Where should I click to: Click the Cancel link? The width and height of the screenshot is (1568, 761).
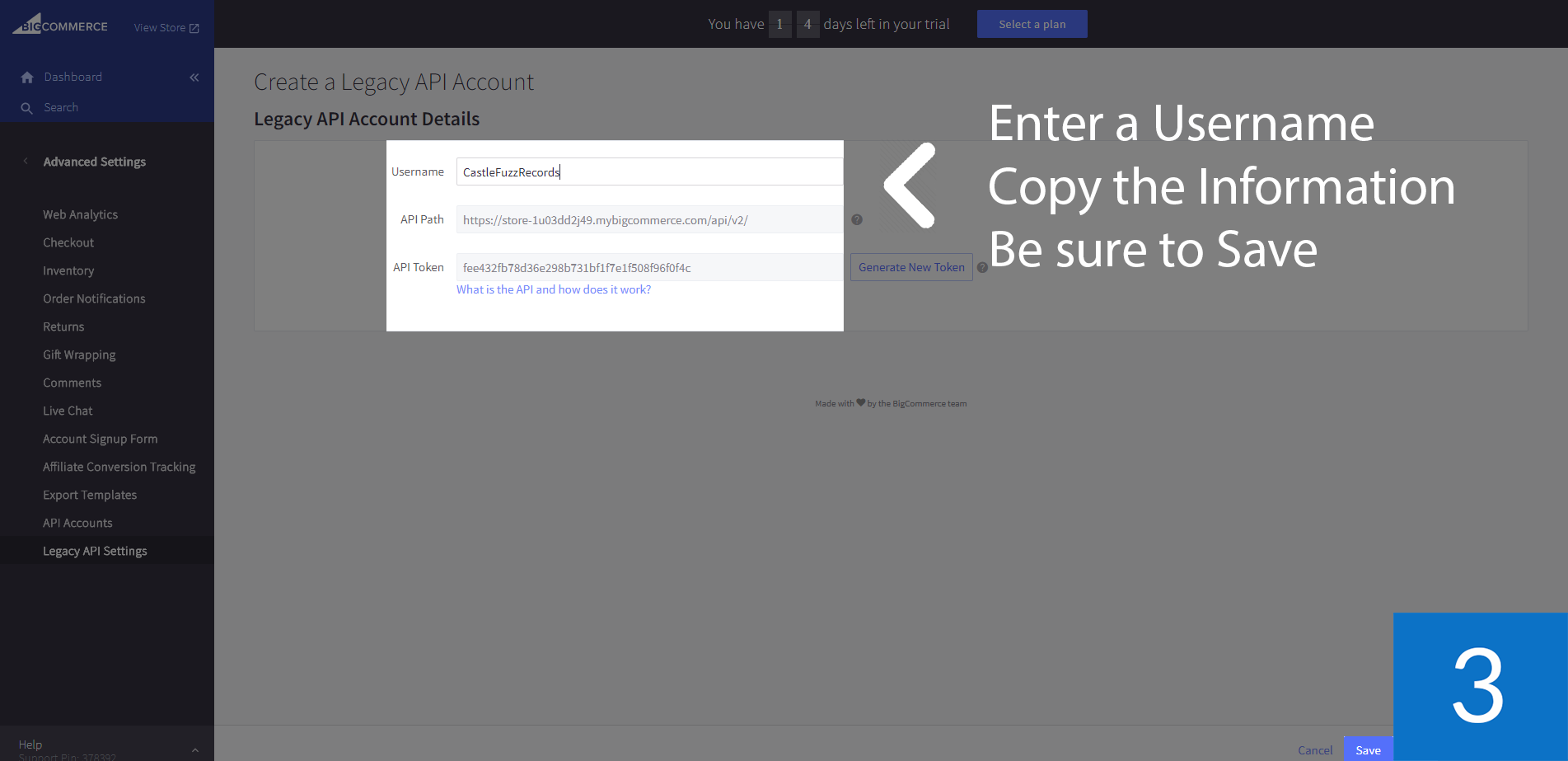point(1315,750)
